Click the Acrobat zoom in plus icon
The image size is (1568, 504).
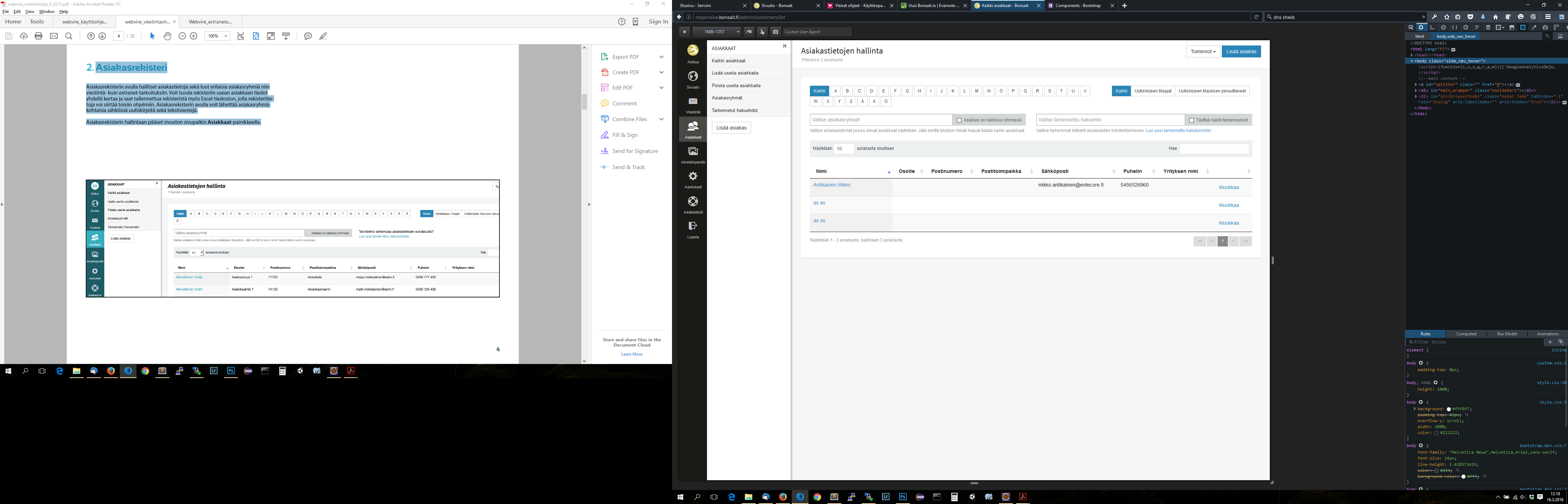click(194, 36)
